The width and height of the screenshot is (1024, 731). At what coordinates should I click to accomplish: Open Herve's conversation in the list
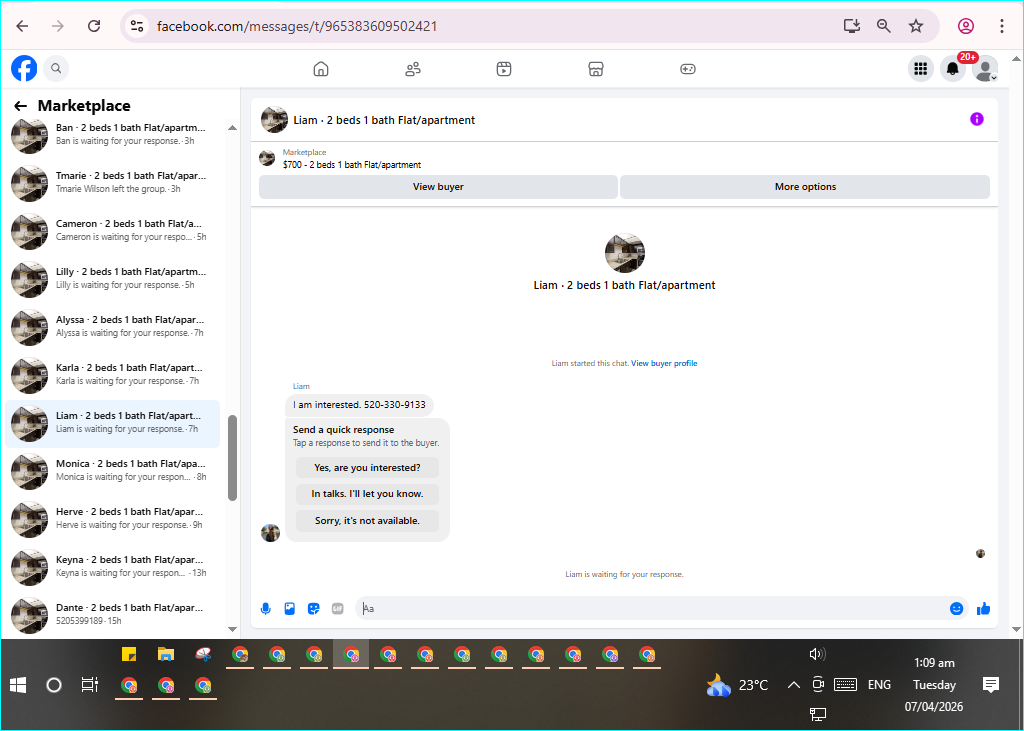point(112,519)
